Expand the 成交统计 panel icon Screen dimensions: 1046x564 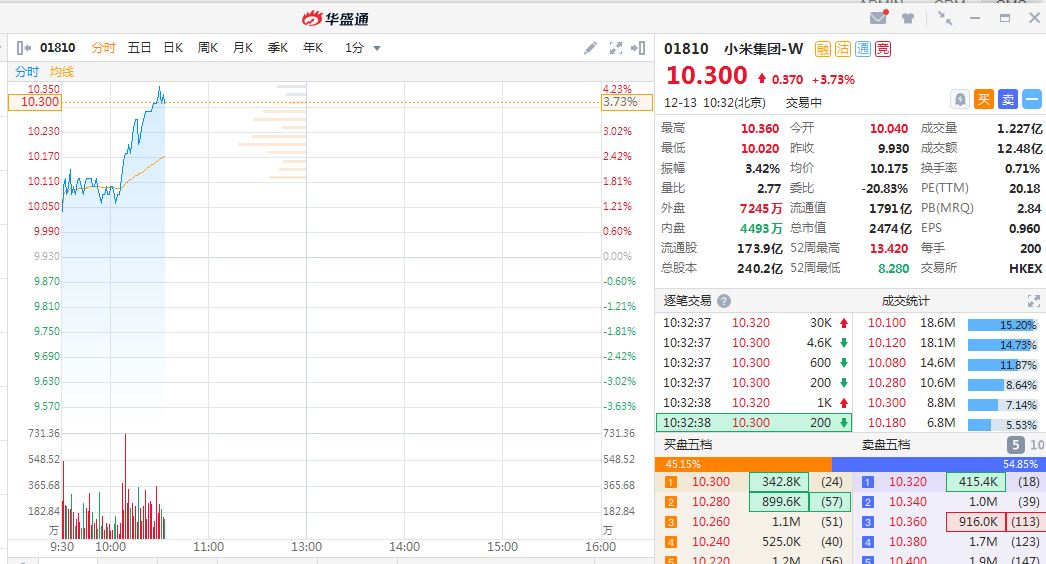tap(1033, 301)
